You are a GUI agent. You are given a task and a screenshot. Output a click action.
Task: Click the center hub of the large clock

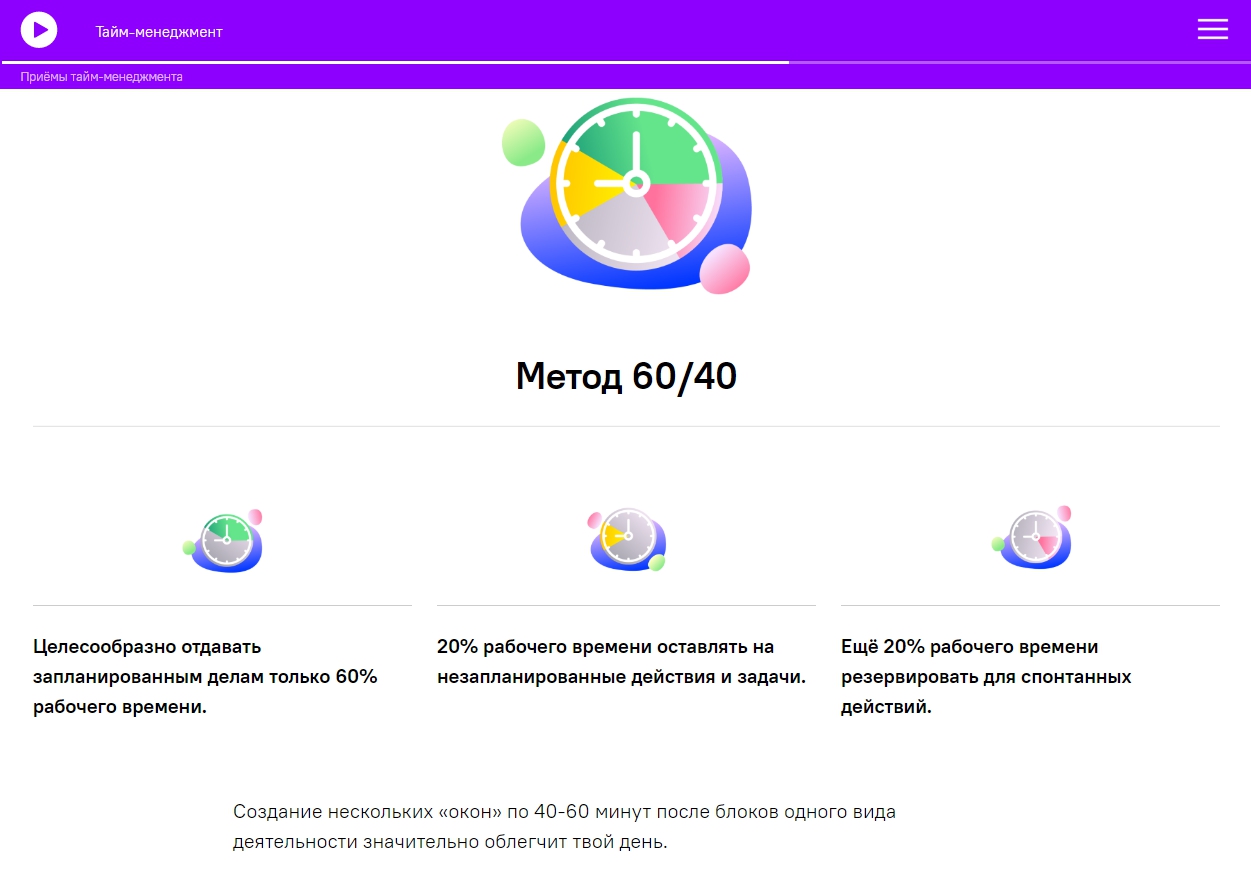point(635,182)
